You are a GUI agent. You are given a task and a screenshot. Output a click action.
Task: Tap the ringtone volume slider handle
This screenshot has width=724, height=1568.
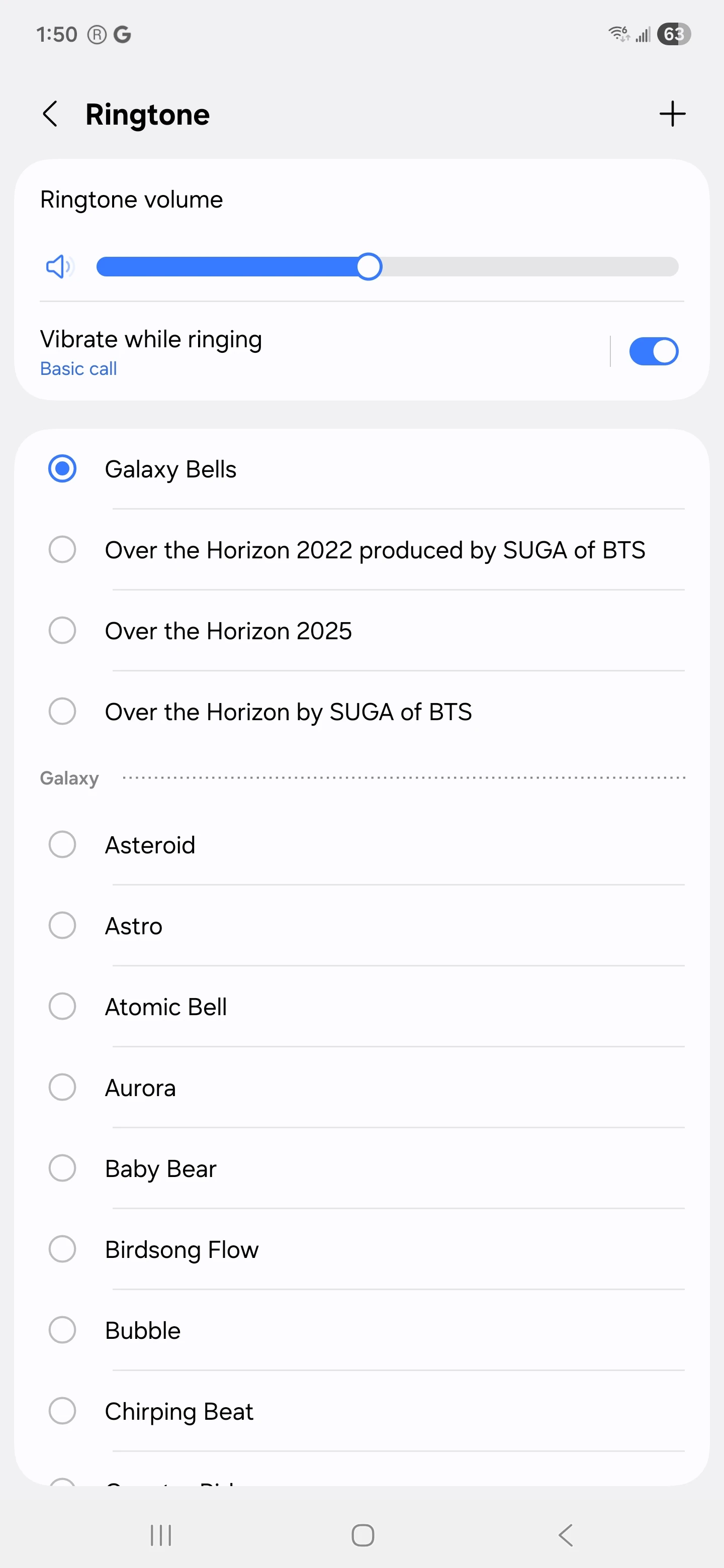tap(369, 266)
